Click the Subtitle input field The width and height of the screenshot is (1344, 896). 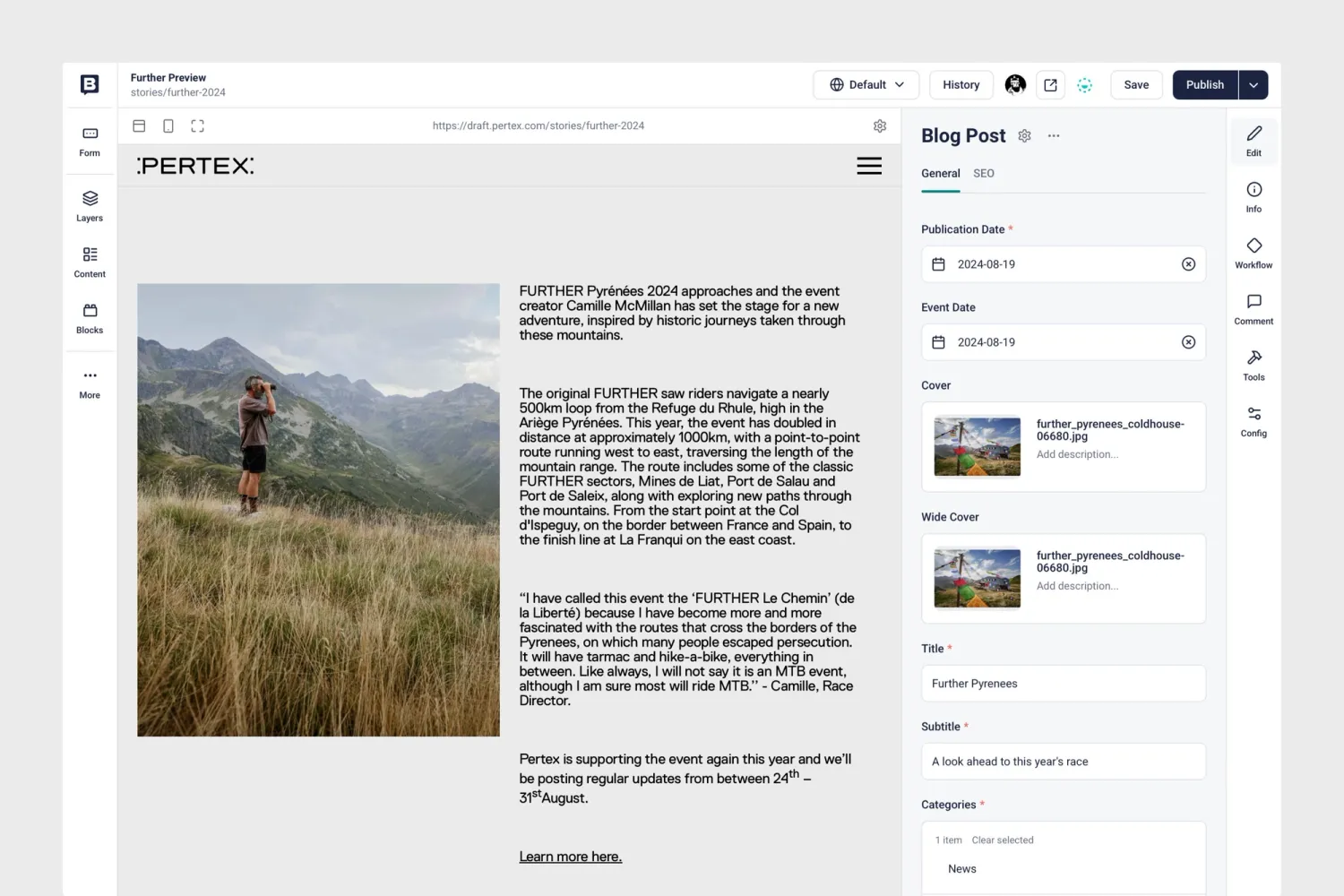tap(1063, 762)
